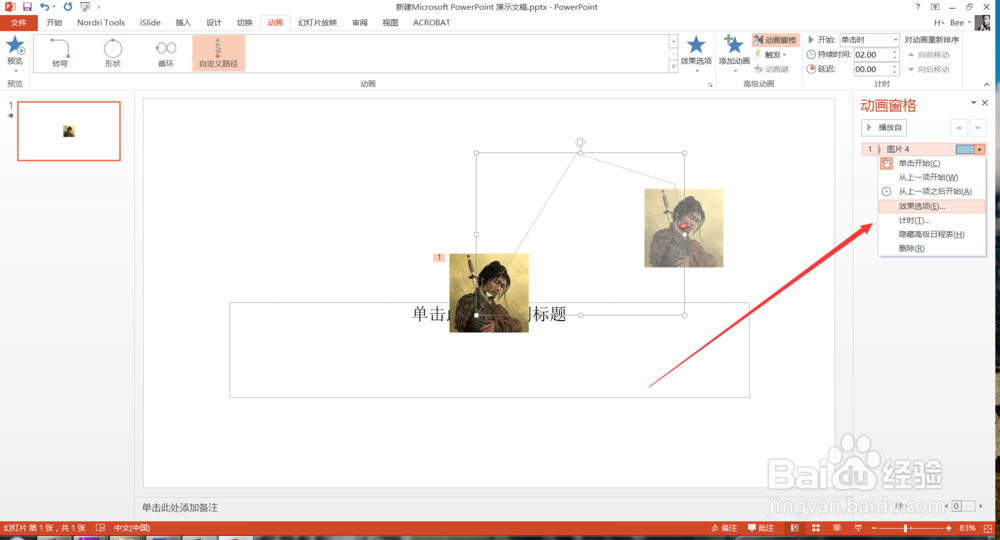Choose Timing (计时) menu entry

(932, 220)
